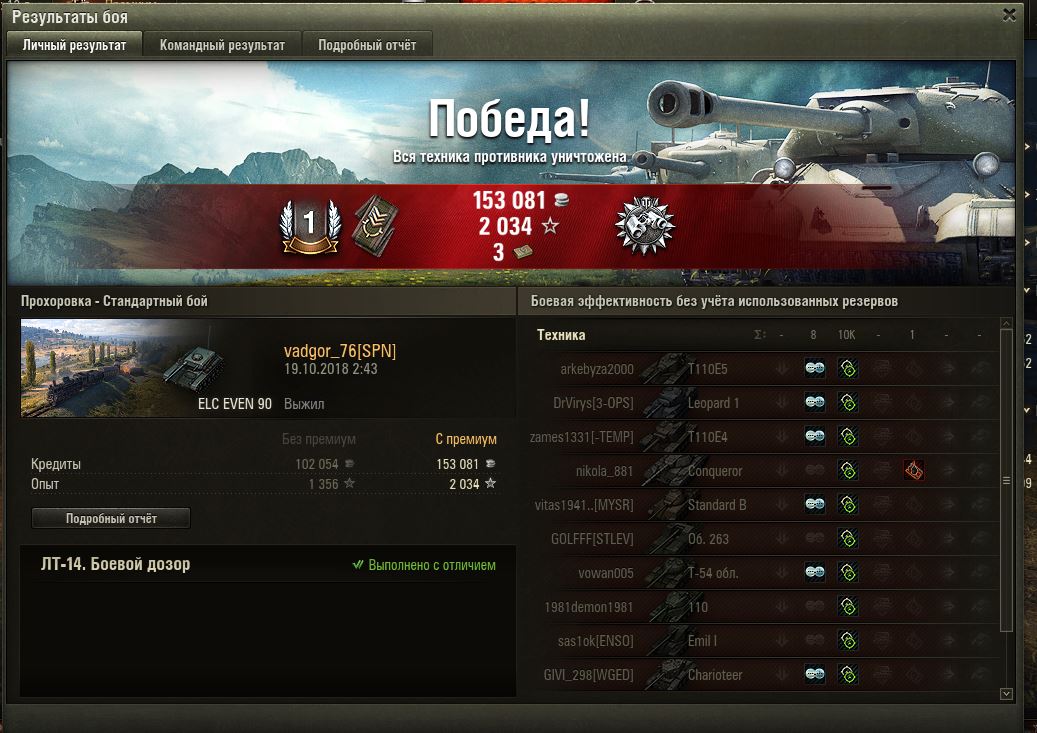
Task: Select the Личный результат tab
Action: pyautogui.click(x=74, y=44)
